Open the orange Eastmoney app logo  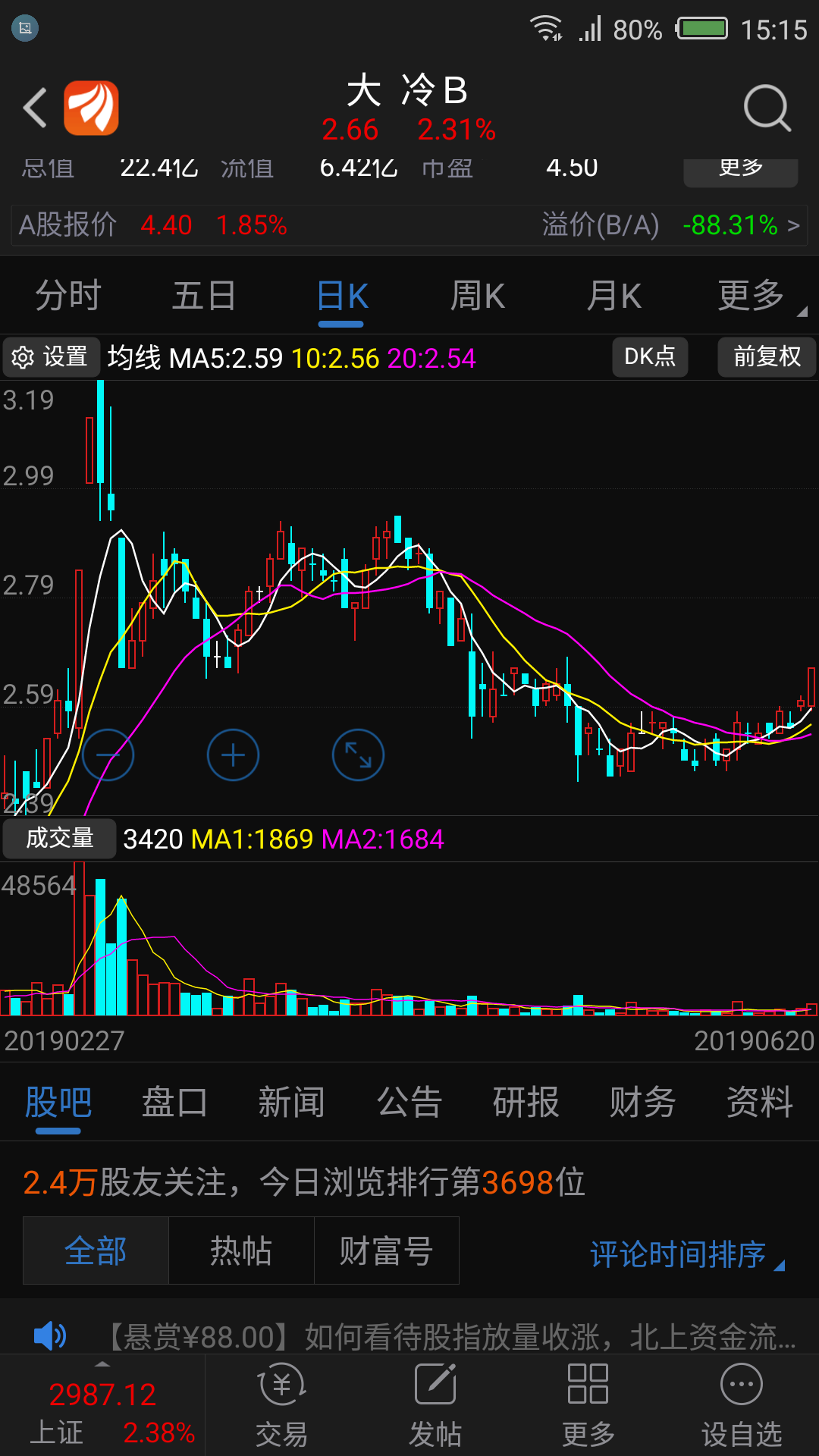(91, 108)
